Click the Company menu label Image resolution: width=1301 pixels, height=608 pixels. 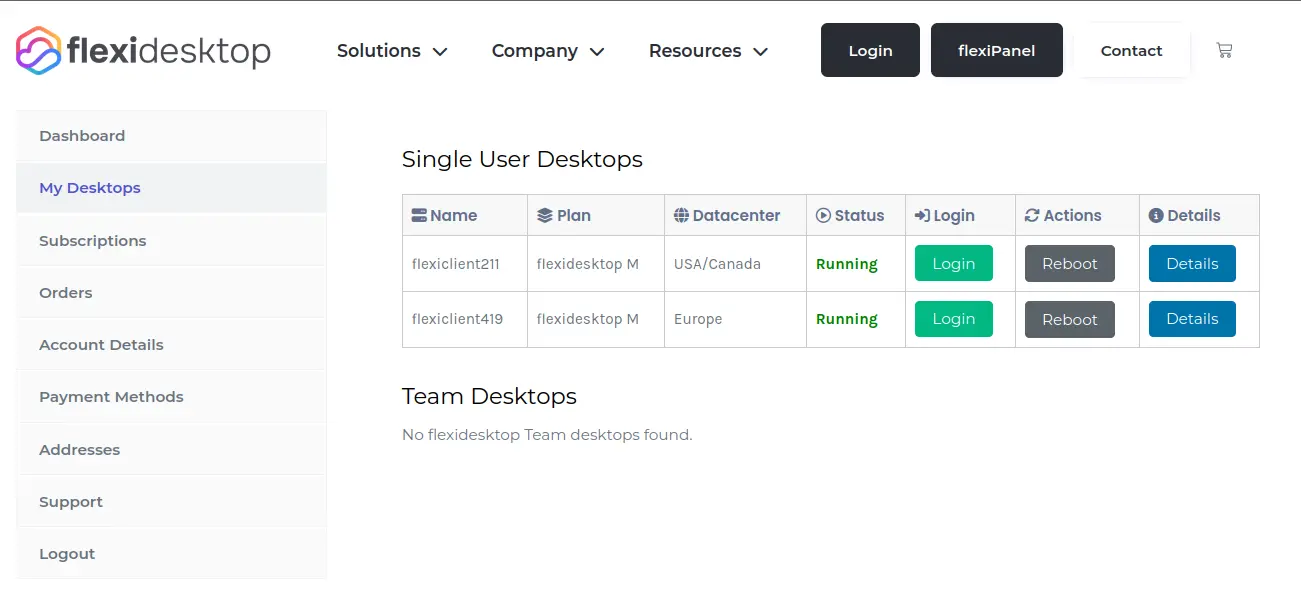tap(535, 51)
